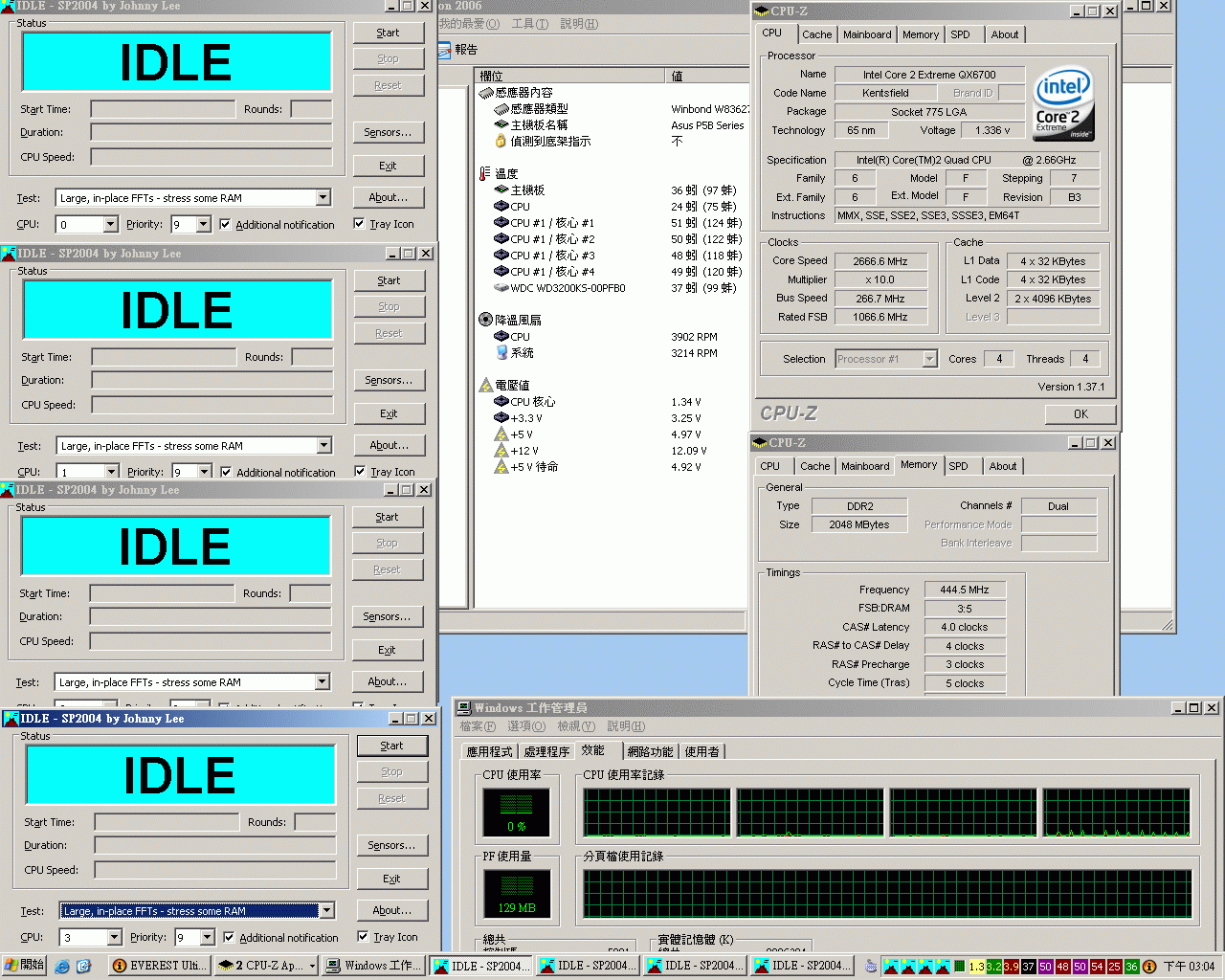The height and width of the screenshot is (980, 1225).
Task: Toggle Additional notification in CPU 0 SP2004 window
Action: coord(226,225)
